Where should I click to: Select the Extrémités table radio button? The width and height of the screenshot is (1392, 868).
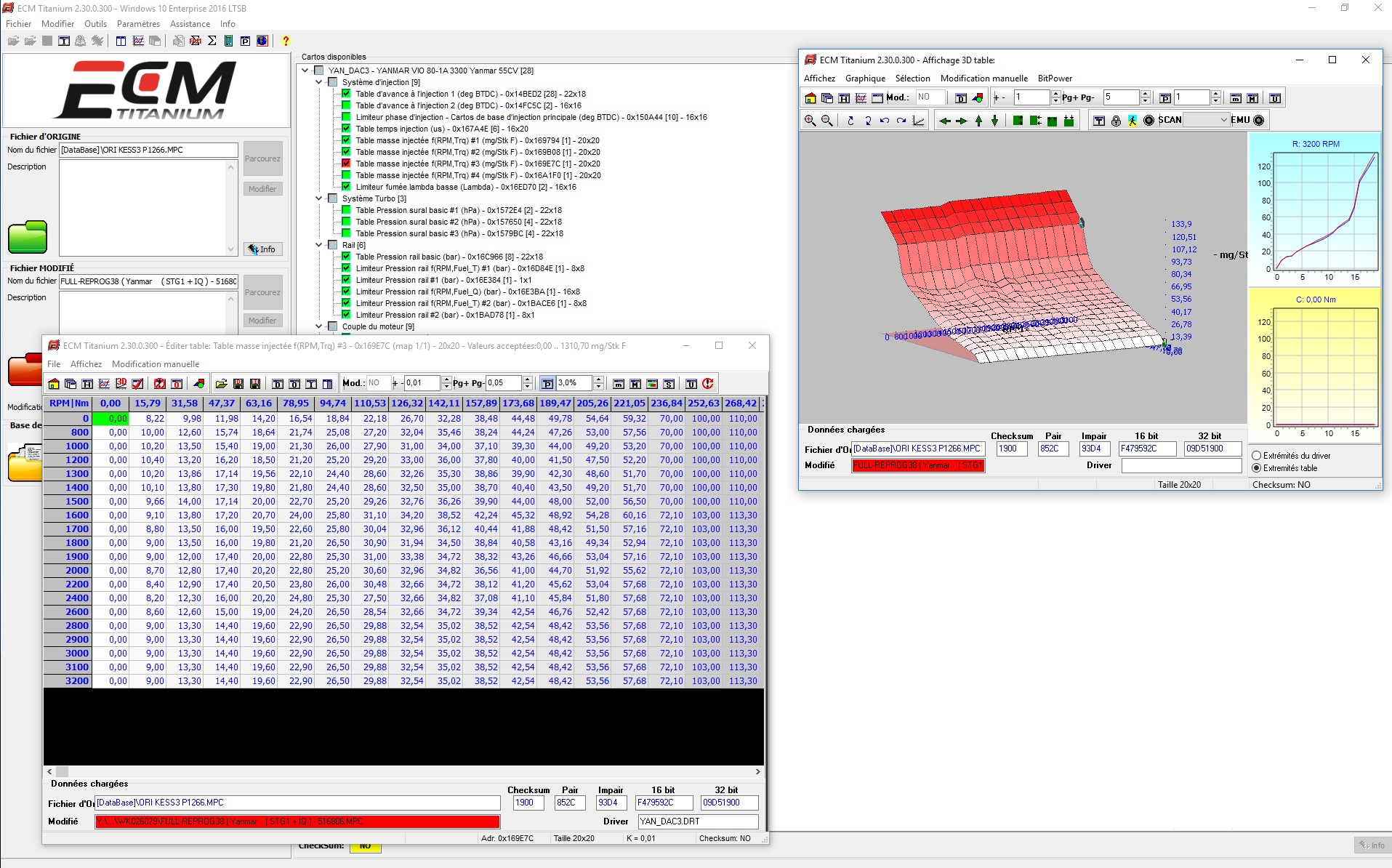[1256, 468]
